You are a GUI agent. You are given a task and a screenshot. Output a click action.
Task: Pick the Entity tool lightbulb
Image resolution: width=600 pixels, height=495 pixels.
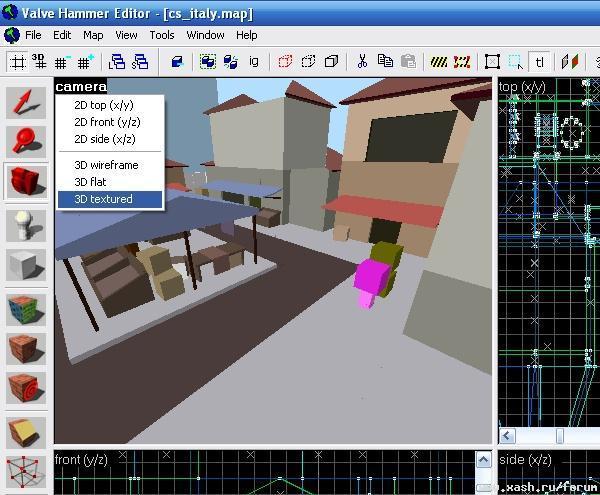(25, 224)
